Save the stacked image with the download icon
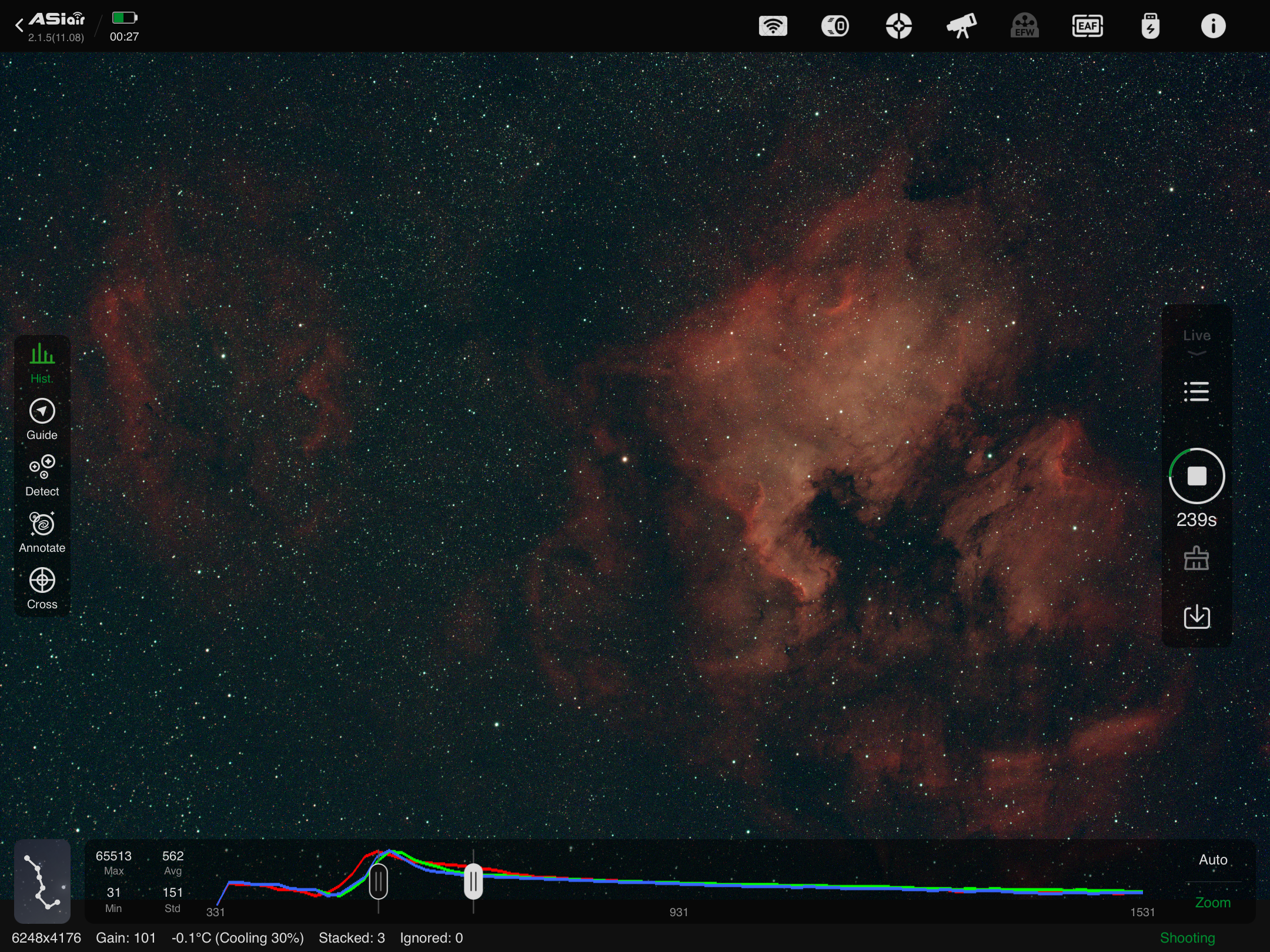This screenshot has height=952, width=1270. [1197, 616]
